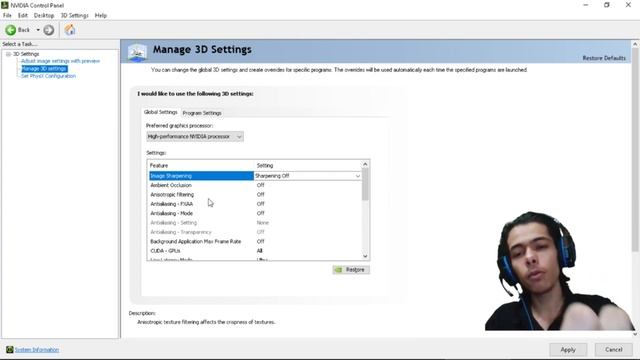
Task: Click the green Back arrow icon
Action: pyautogui.click(x=10, y=30)
